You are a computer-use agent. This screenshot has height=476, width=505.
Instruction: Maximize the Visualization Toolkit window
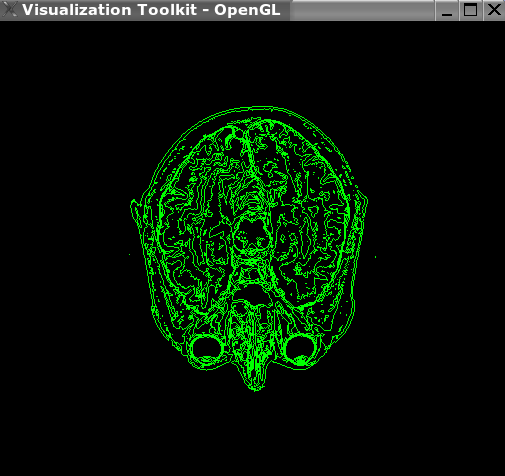(x=470, y=10)
